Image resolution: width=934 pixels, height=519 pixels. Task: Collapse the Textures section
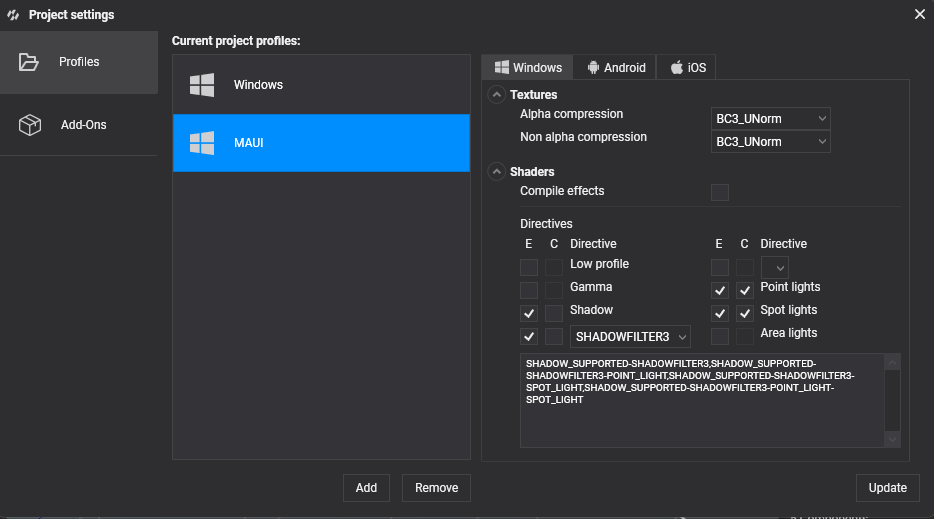point(497,95)
